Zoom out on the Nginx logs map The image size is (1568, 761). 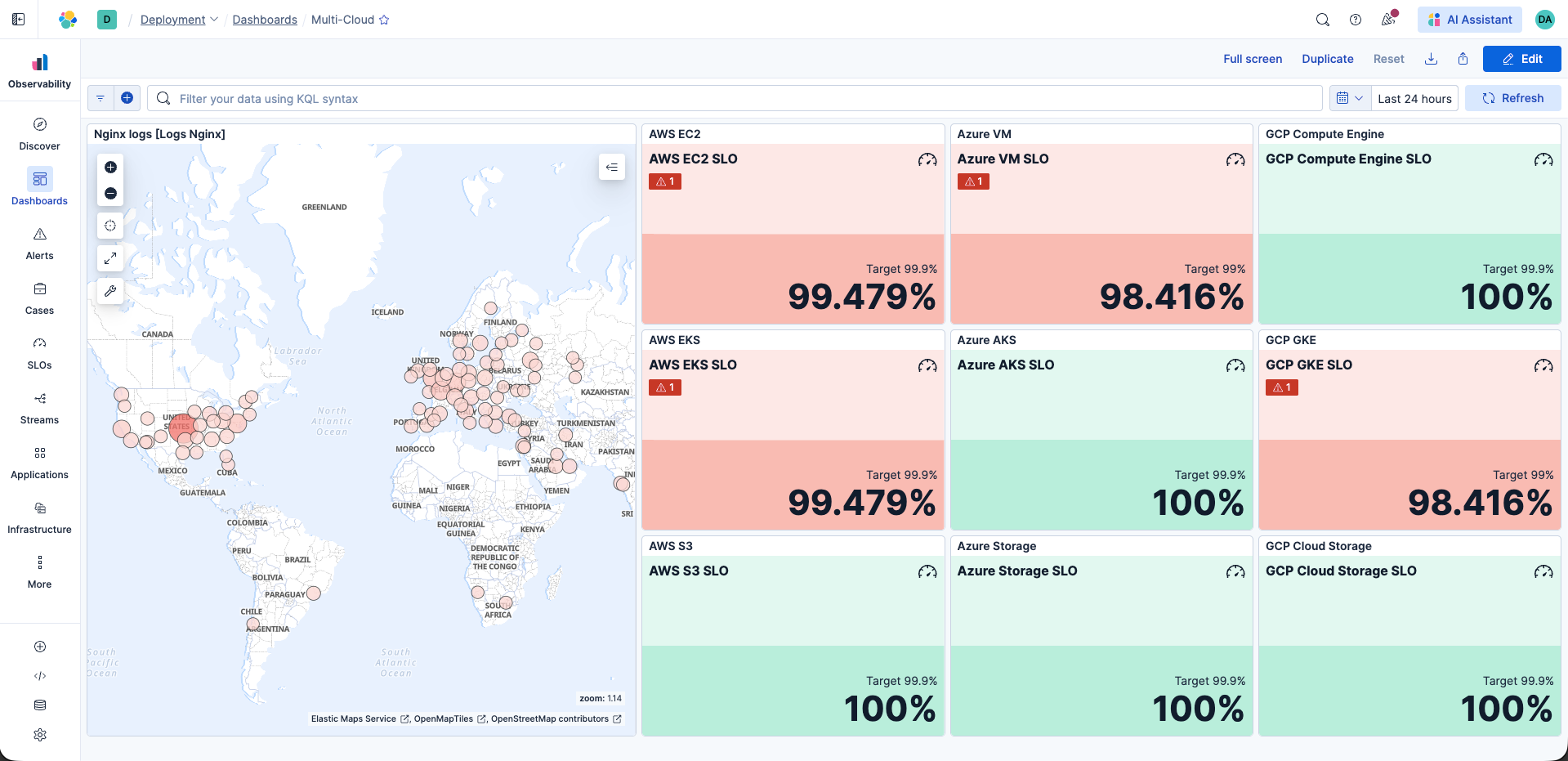[x=110, y=194]
